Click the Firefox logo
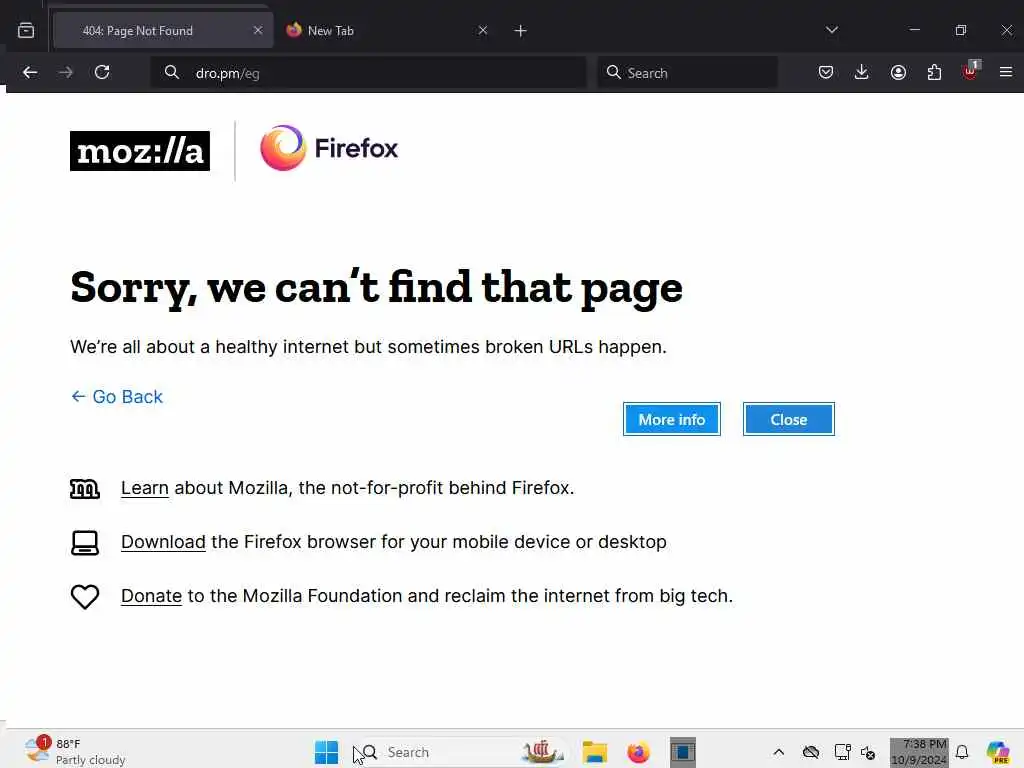This screenshot has width=1024, height=768. tap(328, 148)
